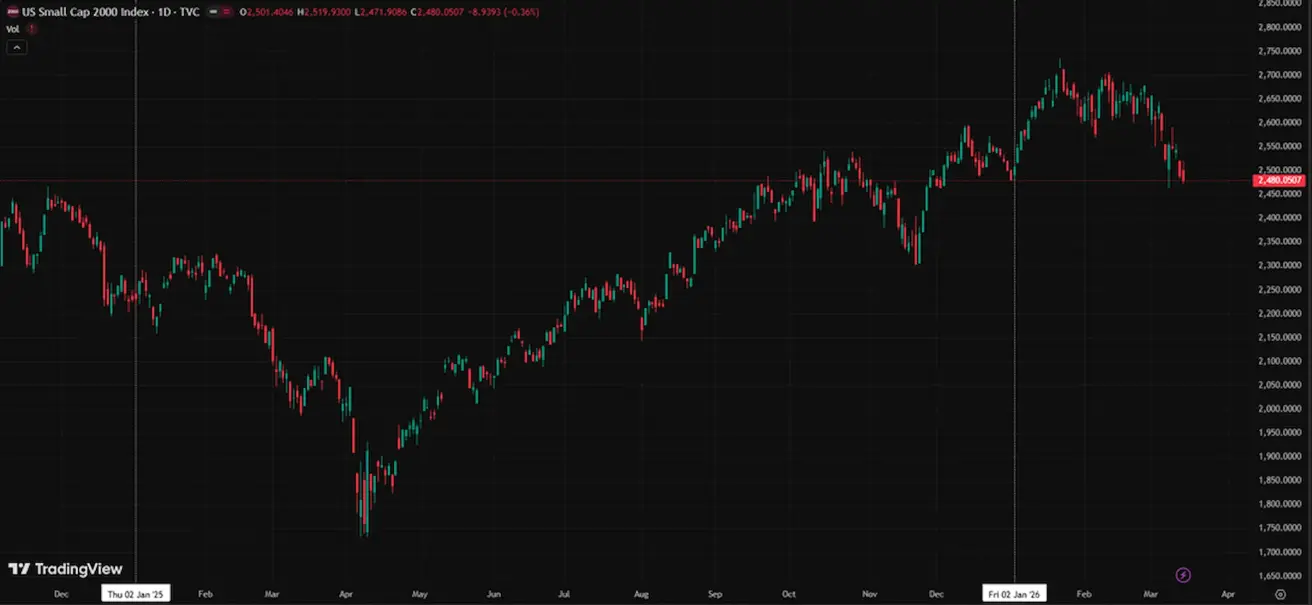Image resolution: width=1312 pixels, height=605 pixels.
Task: Click the Sep label on the time axis
Action: 714,593
